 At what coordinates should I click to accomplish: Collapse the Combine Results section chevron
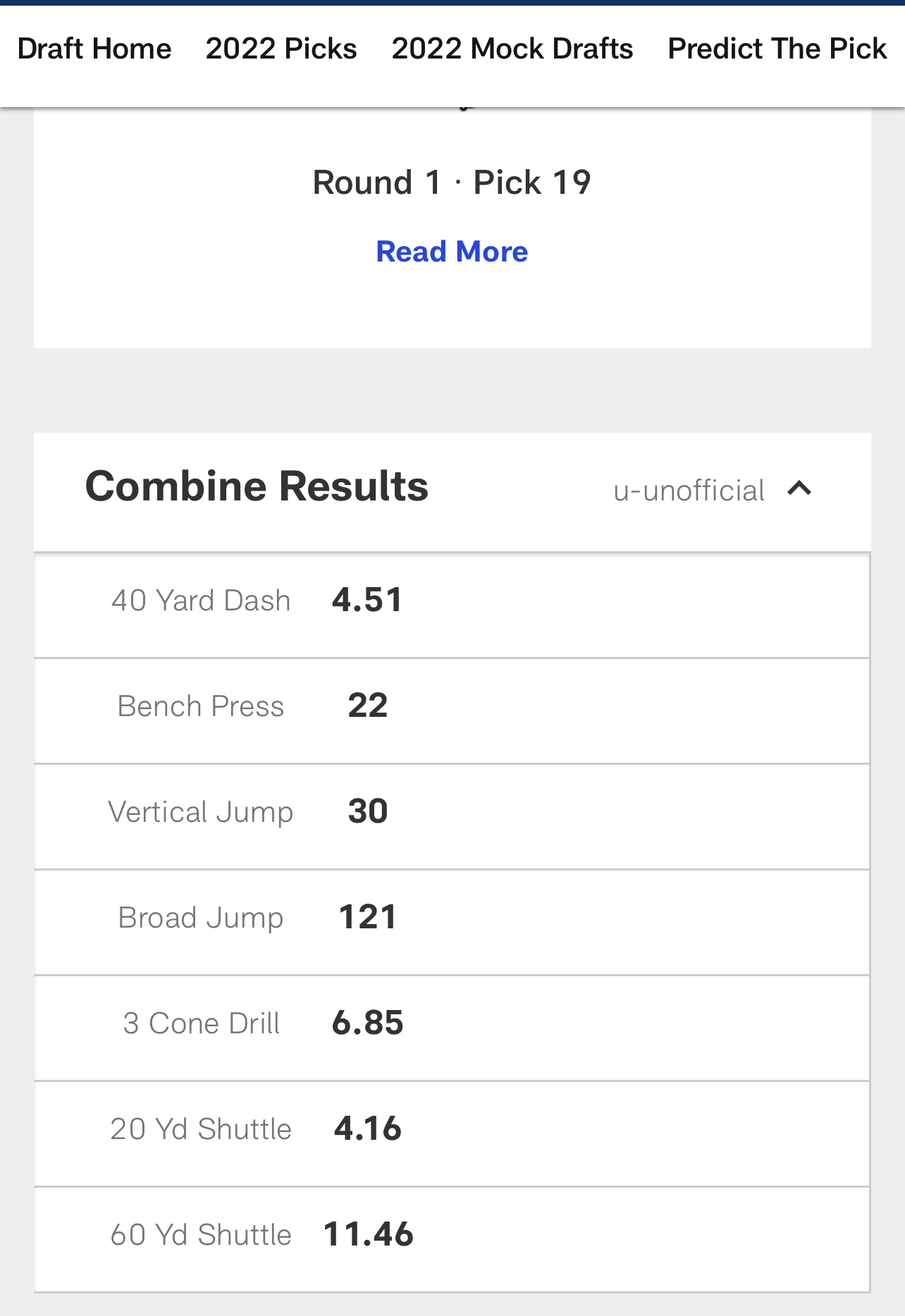point(799,488)
